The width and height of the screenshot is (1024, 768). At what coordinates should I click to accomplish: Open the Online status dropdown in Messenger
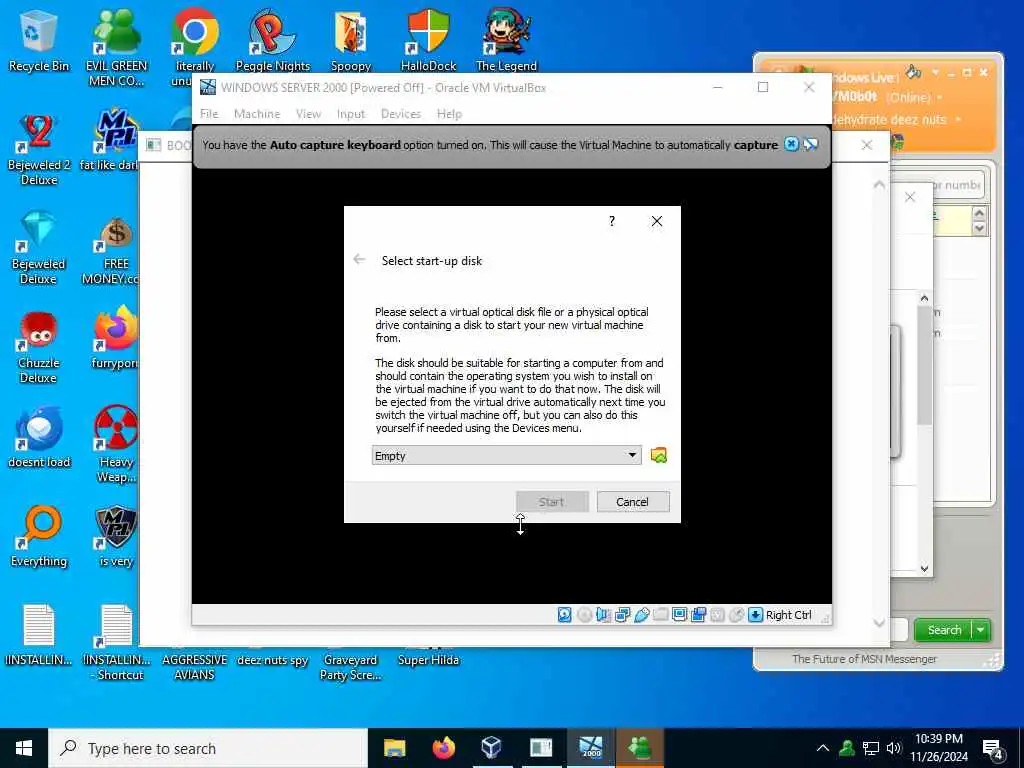[x=940, y=98]
